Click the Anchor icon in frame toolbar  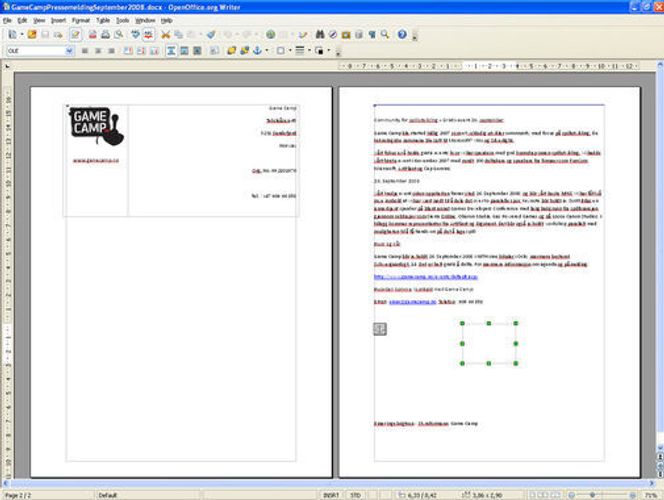(x=256, y=50)
